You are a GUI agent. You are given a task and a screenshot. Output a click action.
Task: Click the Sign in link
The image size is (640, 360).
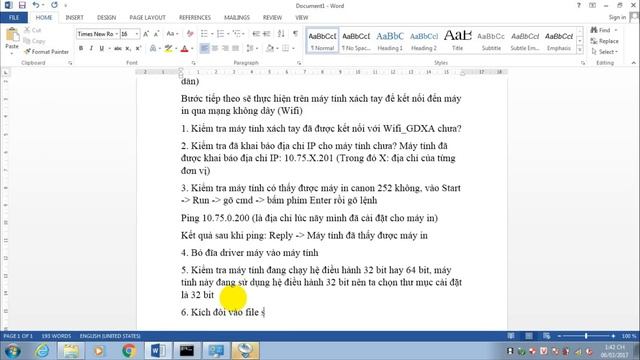[617, 17]
